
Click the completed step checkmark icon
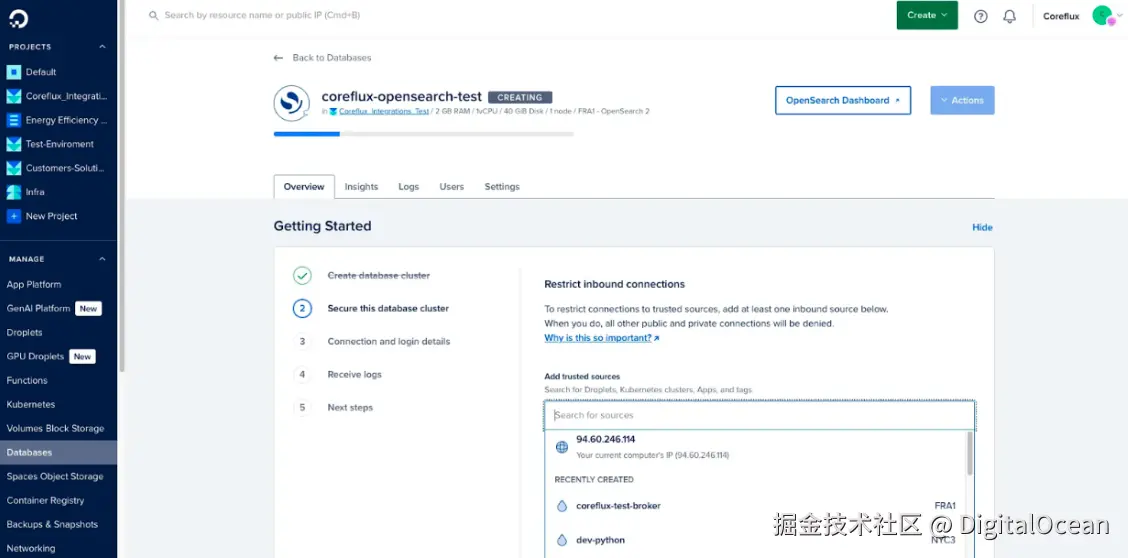pyautogui.click(x=302, y=275)
